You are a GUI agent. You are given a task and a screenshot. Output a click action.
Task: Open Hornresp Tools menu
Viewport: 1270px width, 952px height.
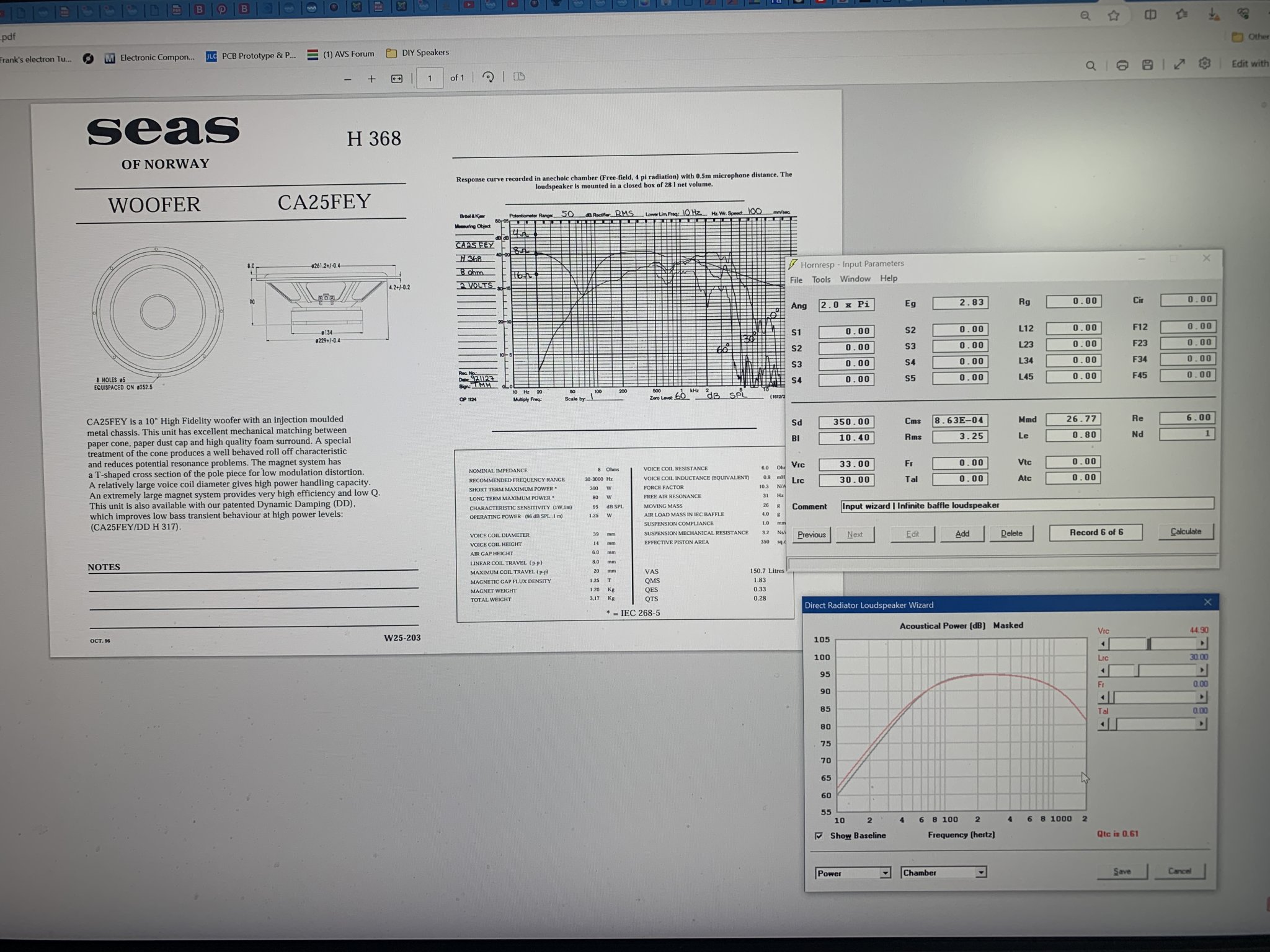tap(821, 280)
